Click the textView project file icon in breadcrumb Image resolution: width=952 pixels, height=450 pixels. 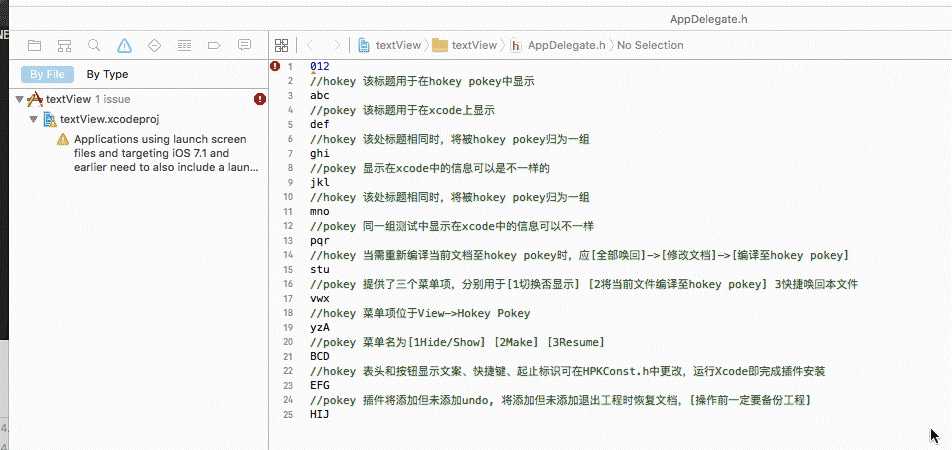364,45
